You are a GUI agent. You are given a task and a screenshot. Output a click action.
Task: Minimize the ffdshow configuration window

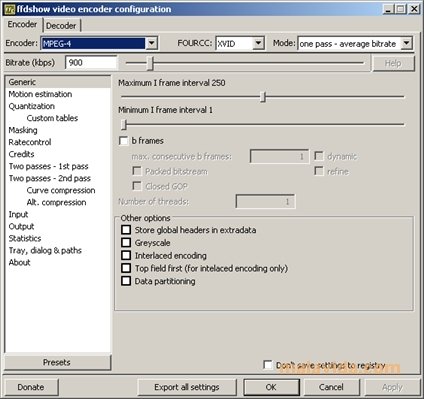point(388,9)
